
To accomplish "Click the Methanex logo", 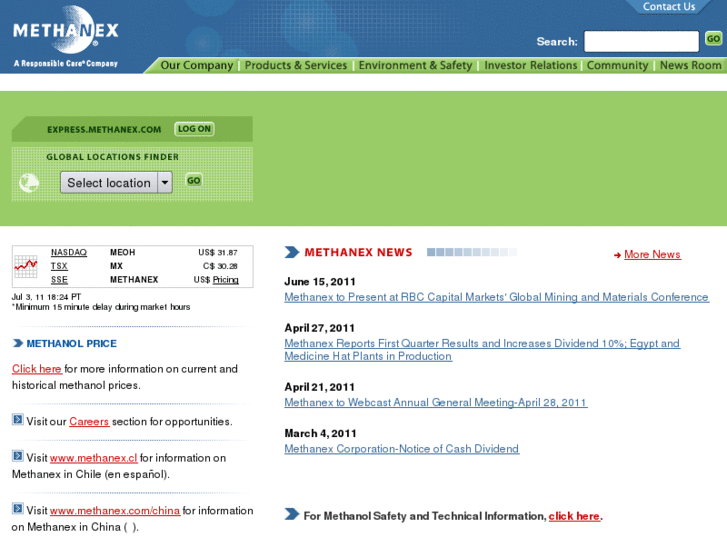I will (x=66, y=36).
